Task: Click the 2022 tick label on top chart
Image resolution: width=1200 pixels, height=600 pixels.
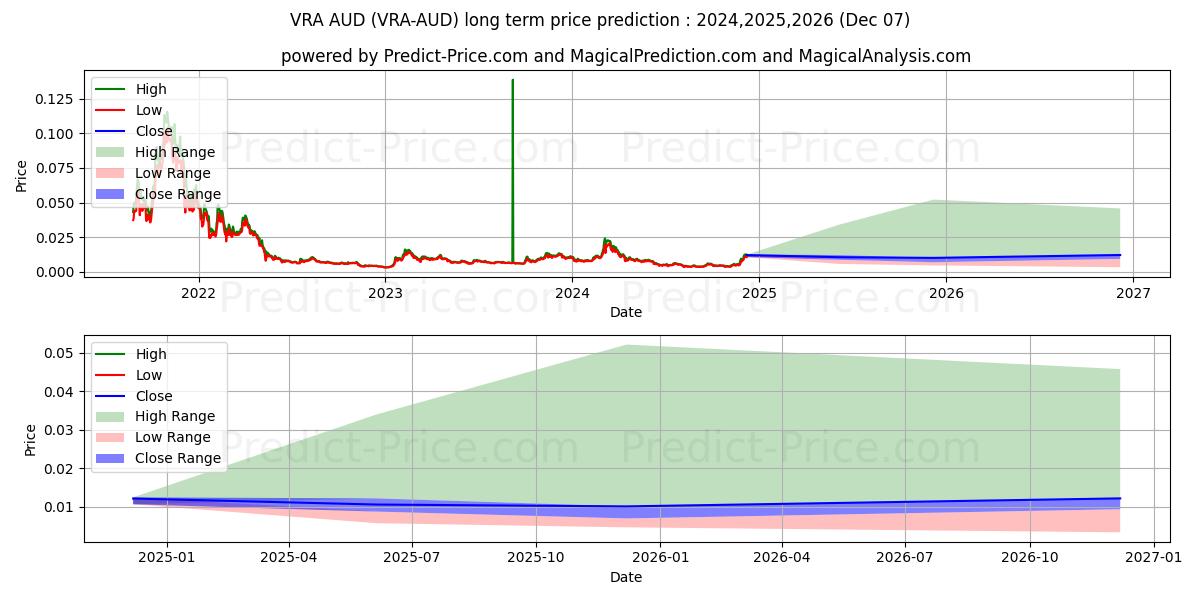Action: [198, 293]
